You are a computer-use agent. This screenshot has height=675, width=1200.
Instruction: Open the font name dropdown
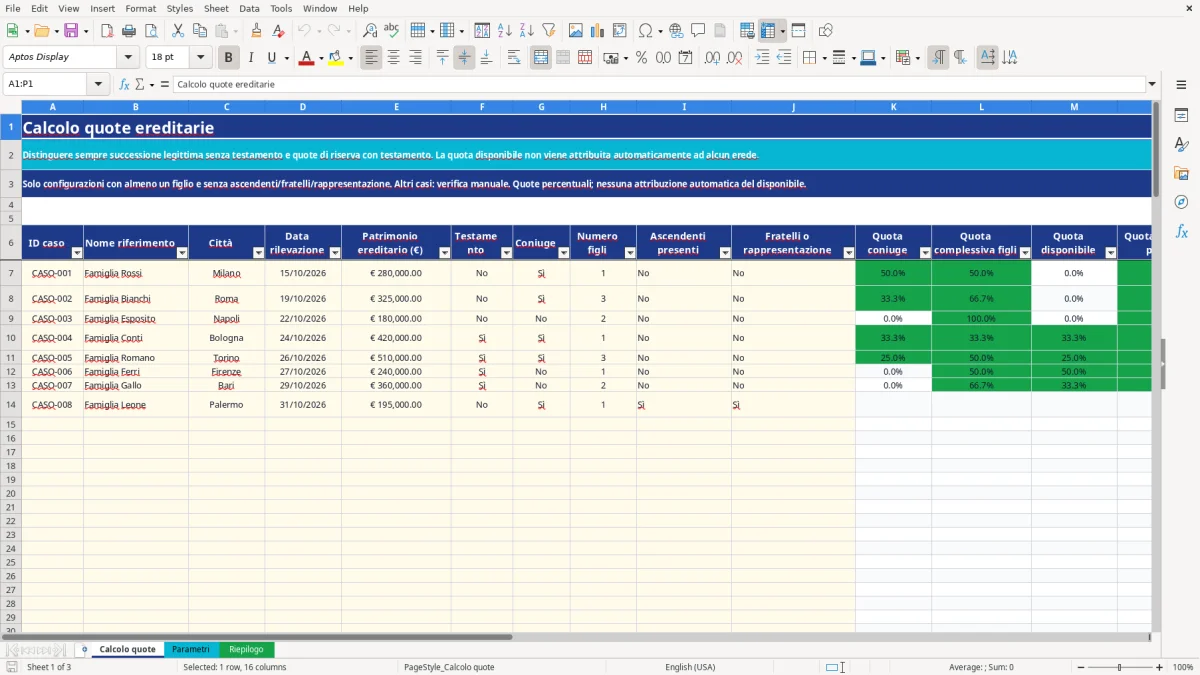point(128,57)
